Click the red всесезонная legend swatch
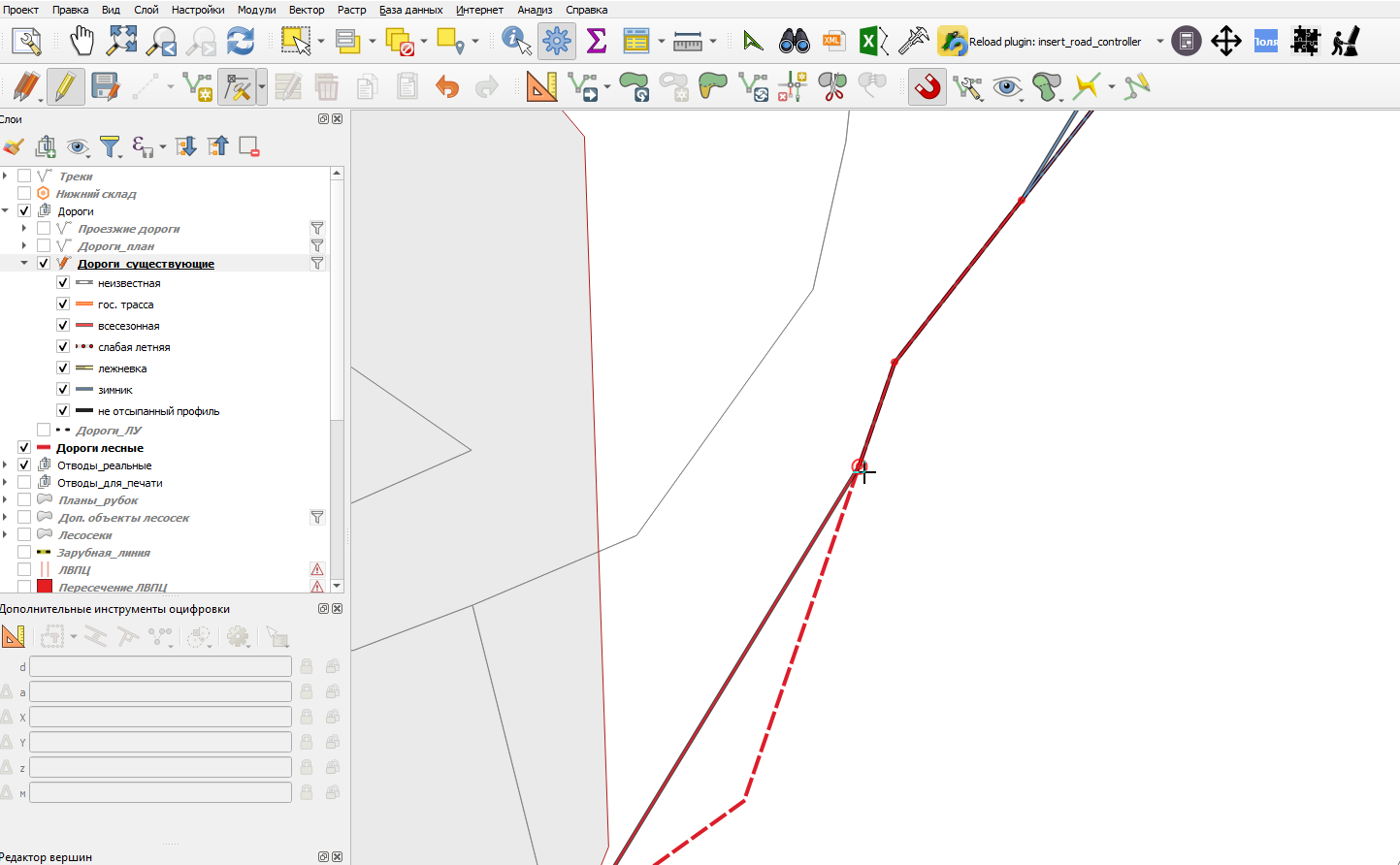The image size is (1400, 865). coord(84,326)
